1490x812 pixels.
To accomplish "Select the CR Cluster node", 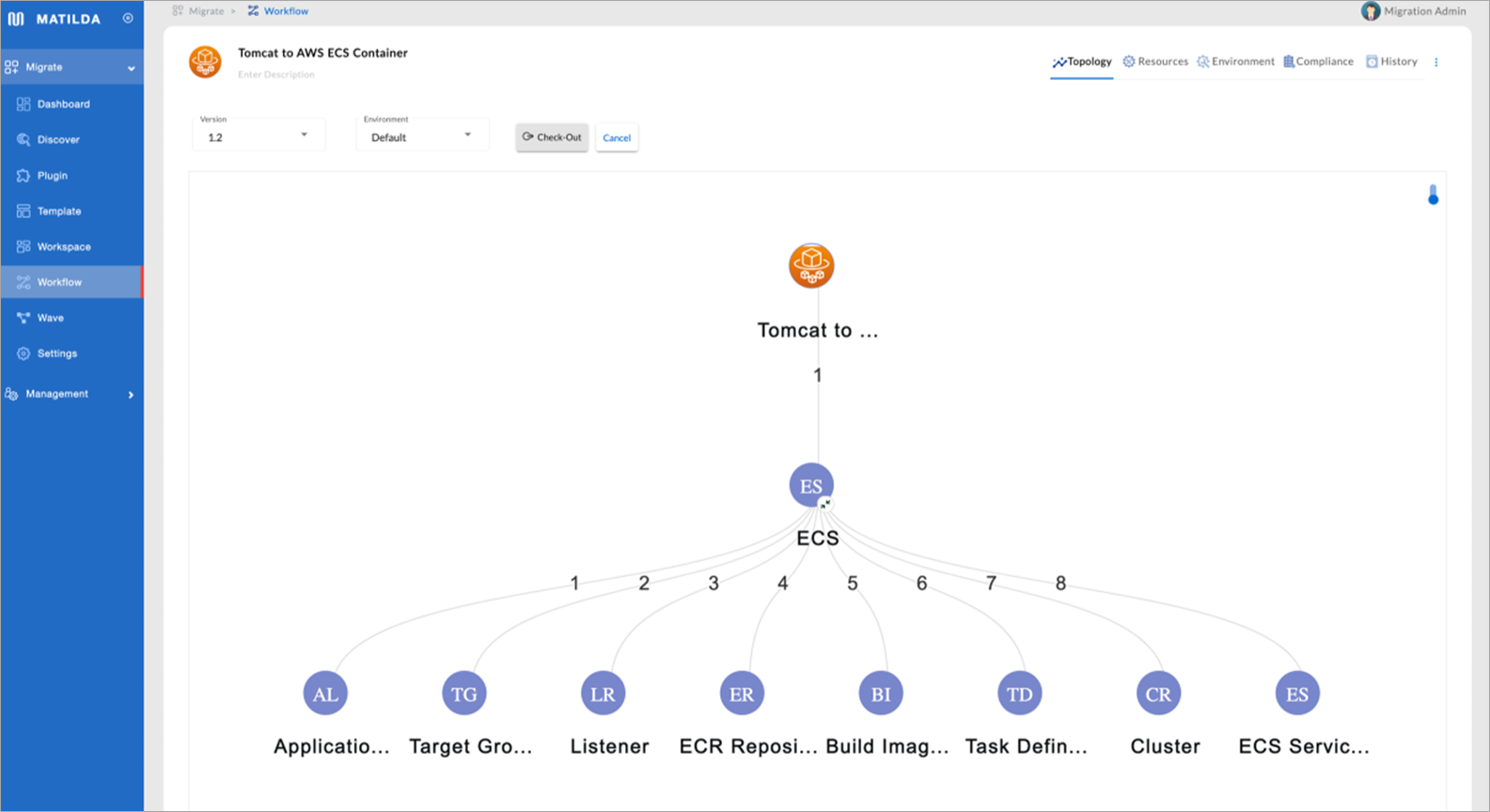I will [1158, 695].
